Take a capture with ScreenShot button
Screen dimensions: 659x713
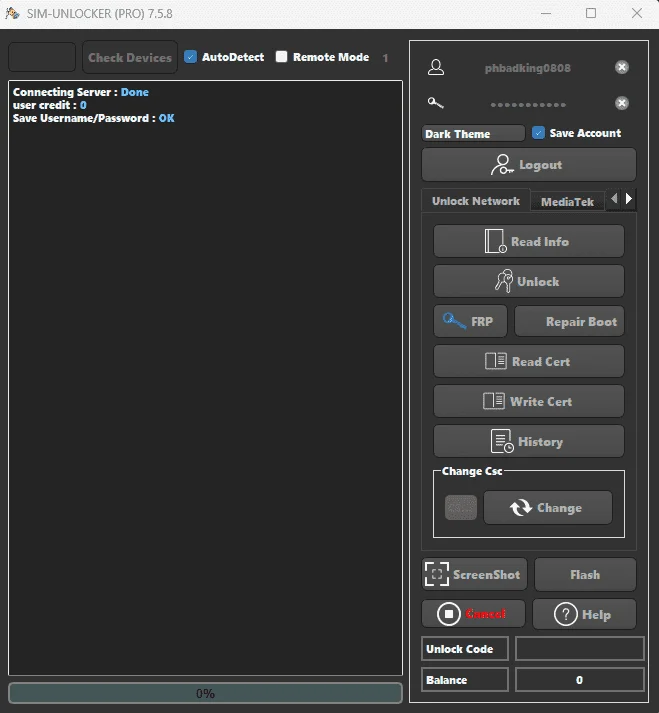click(x=474, y=574)
